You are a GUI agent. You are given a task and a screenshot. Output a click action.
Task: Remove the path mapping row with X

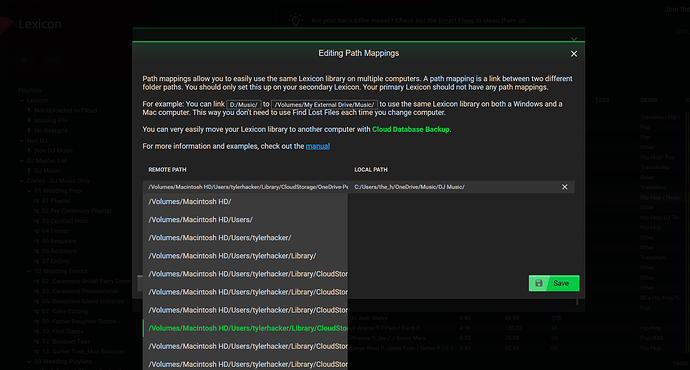click(565, 187)
